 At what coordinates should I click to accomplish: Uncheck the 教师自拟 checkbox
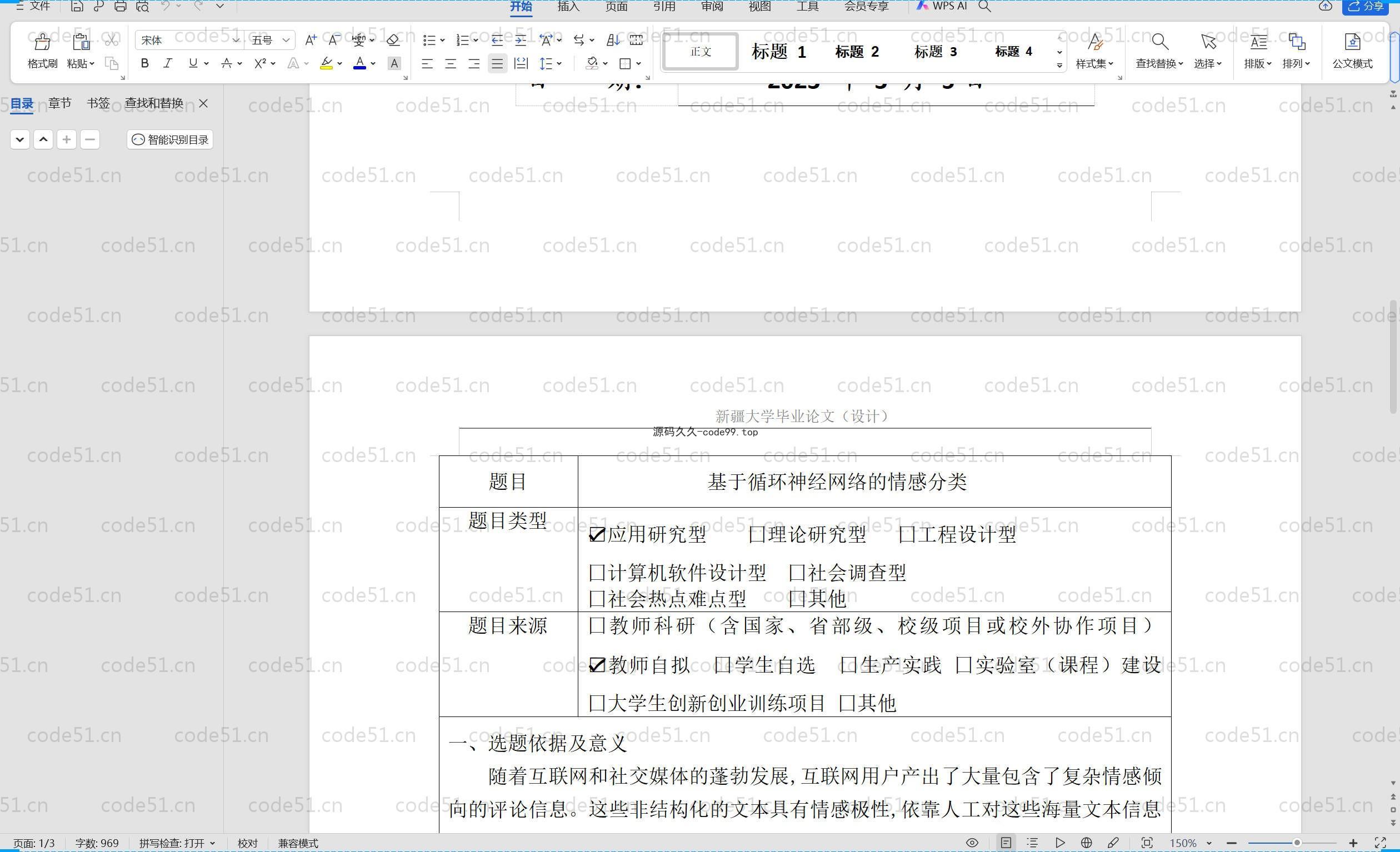pos(597,665)
